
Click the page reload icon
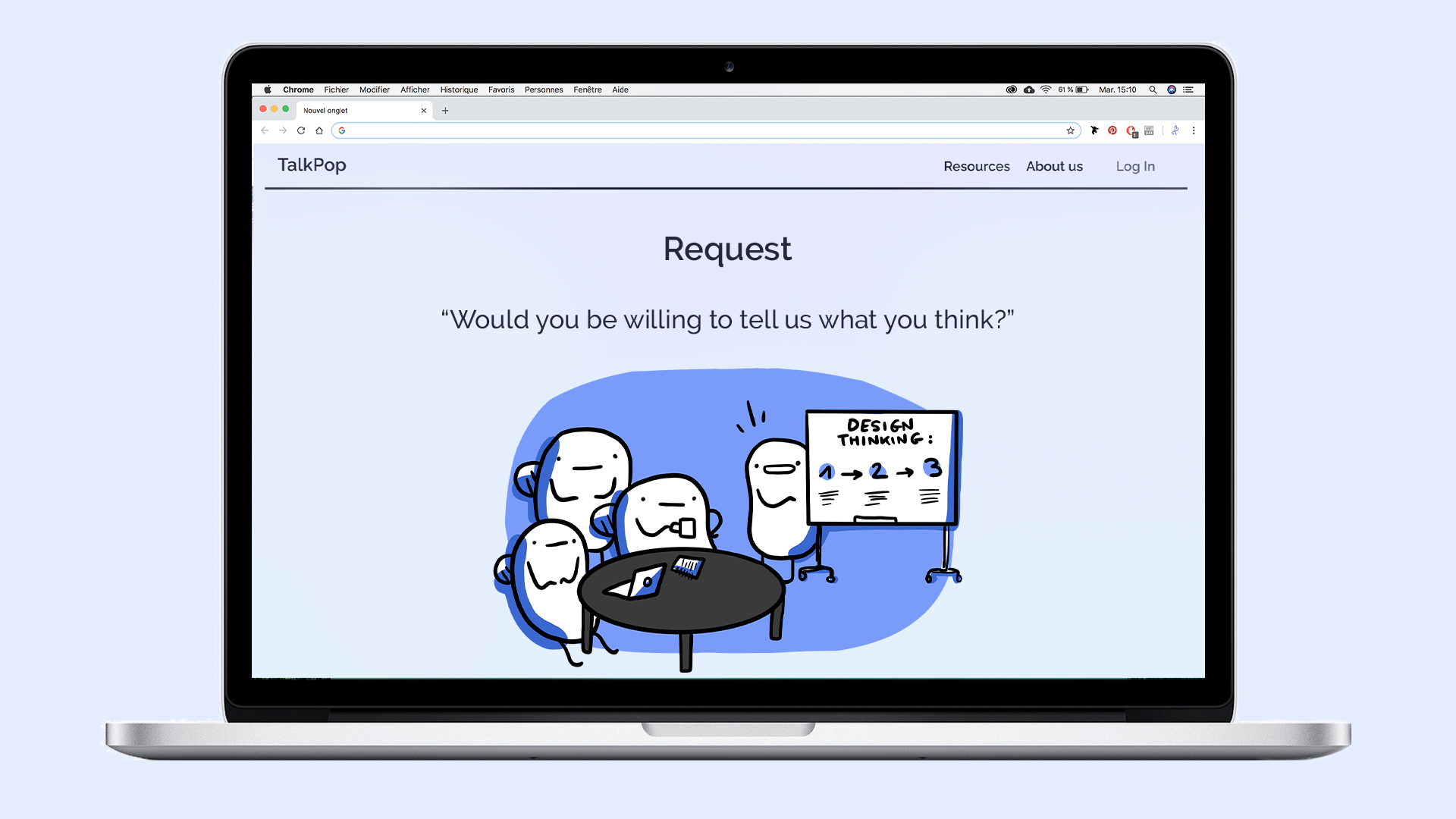301,130
